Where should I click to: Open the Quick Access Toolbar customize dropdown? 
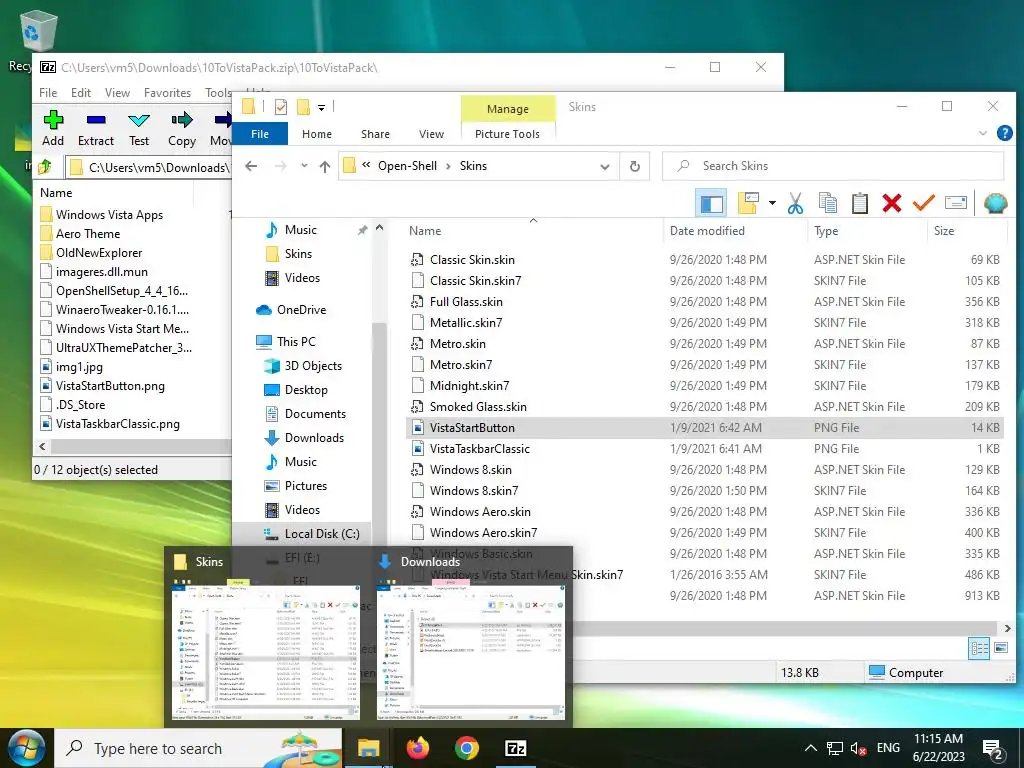(321, 107)
